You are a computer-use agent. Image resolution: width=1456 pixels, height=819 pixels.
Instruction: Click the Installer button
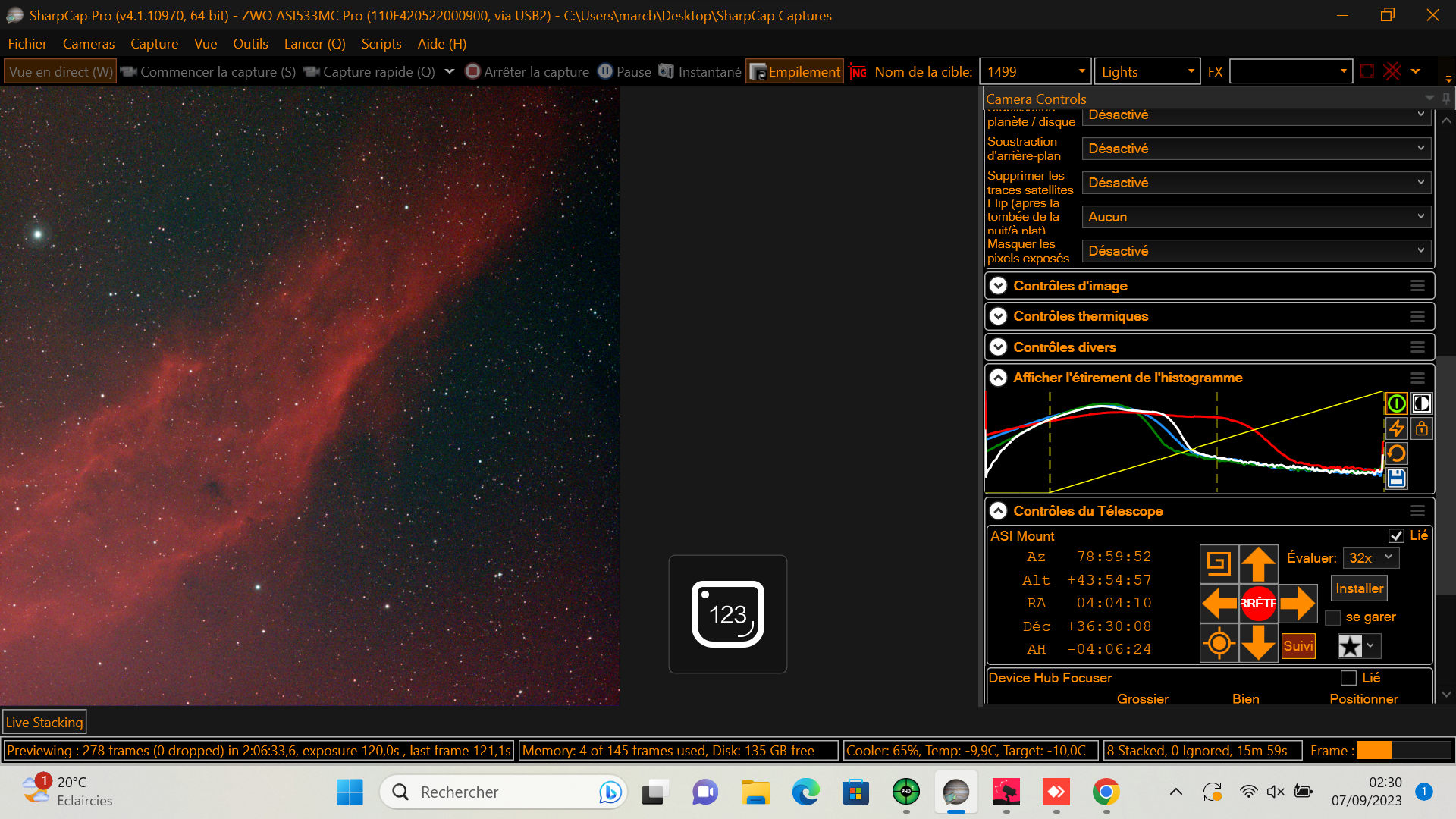click(x=1359, y=588)
